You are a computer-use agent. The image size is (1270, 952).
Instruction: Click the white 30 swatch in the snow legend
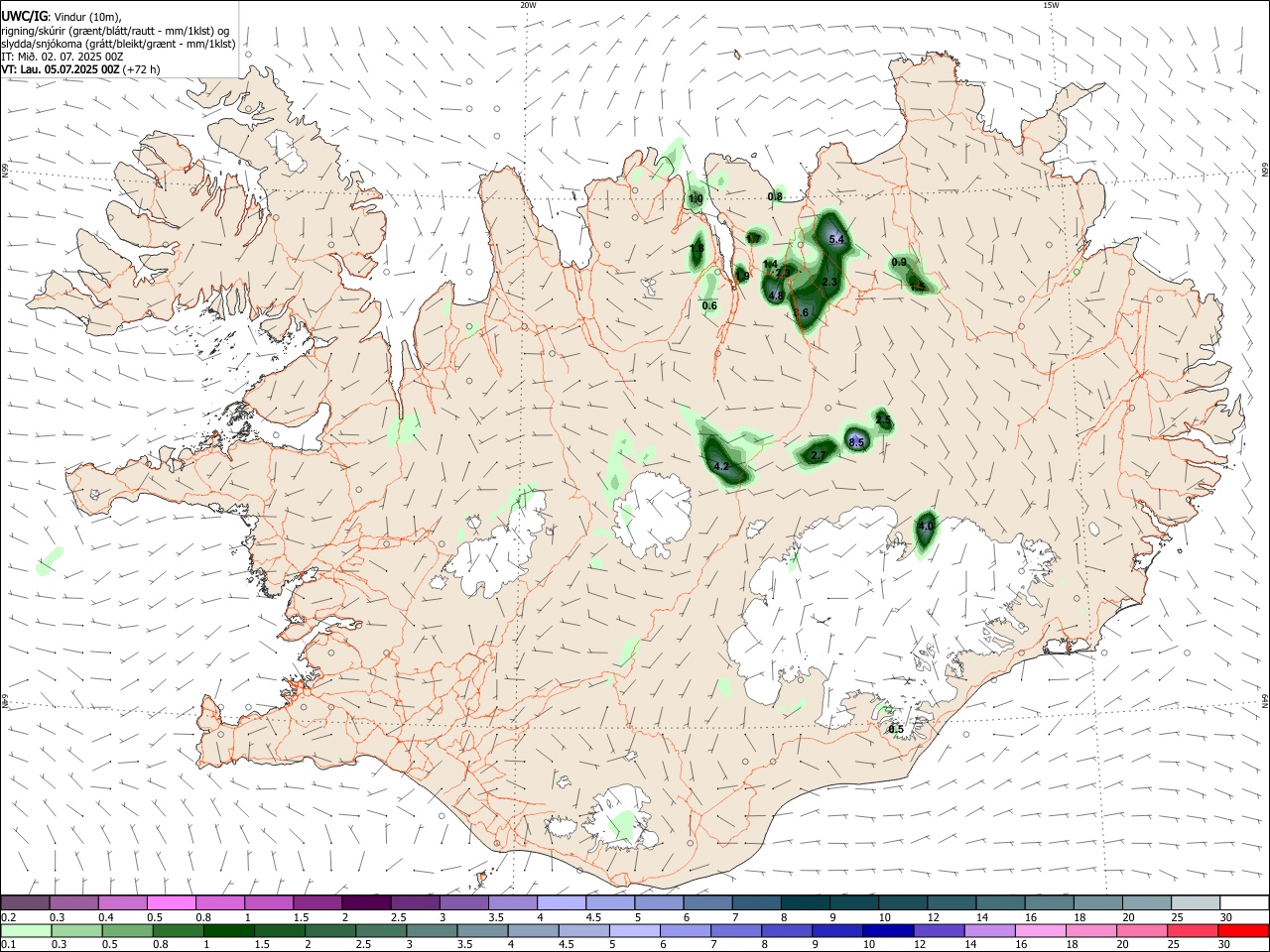point(1243,902)
